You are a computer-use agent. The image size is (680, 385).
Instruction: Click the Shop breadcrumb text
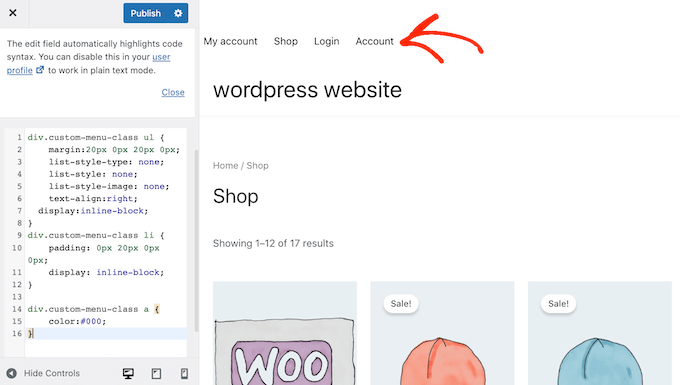click(x=258, y=166)
